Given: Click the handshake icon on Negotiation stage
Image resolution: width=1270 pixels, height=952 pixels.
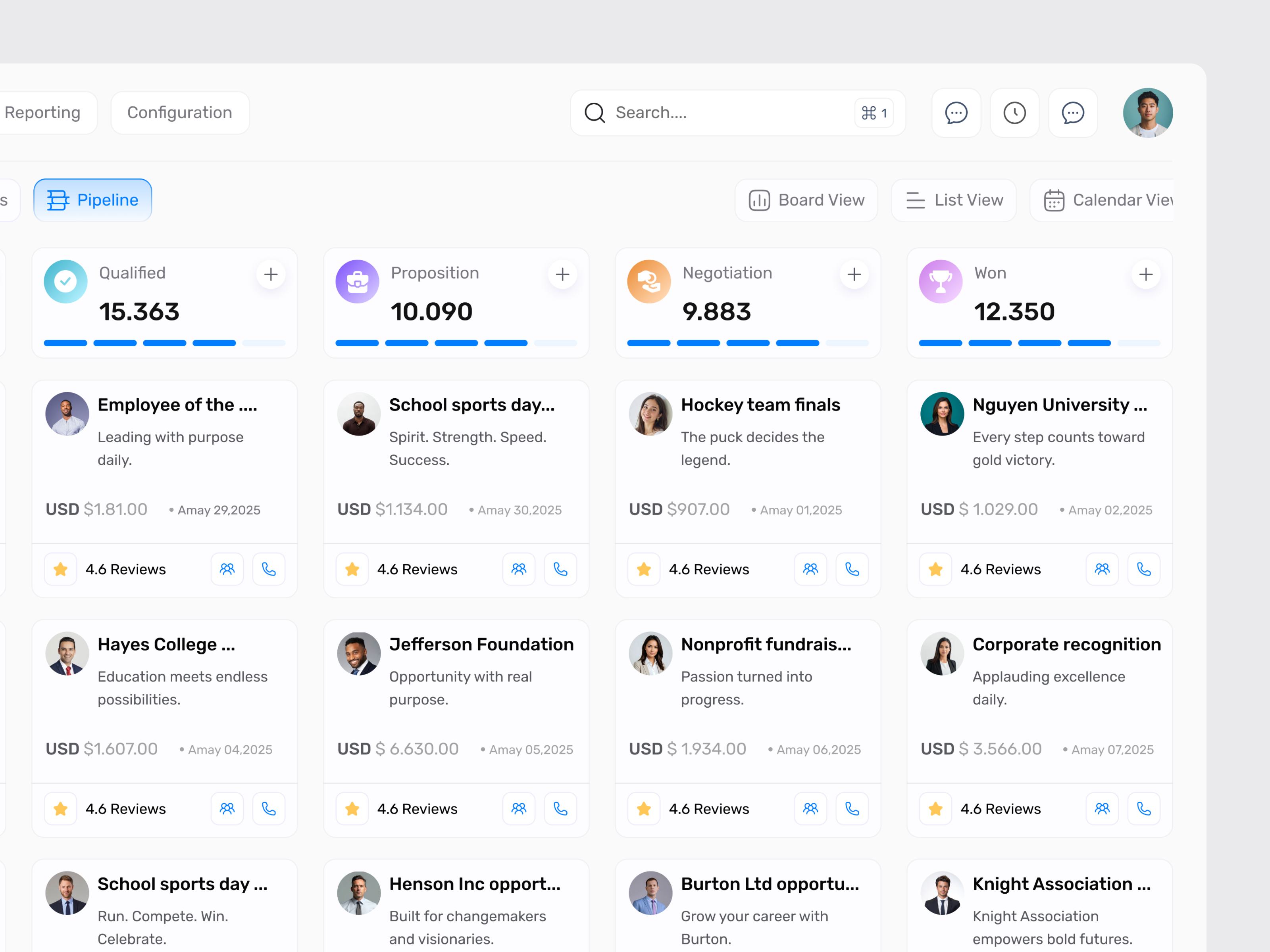Looking at the screenshot, I should (649, 281).
